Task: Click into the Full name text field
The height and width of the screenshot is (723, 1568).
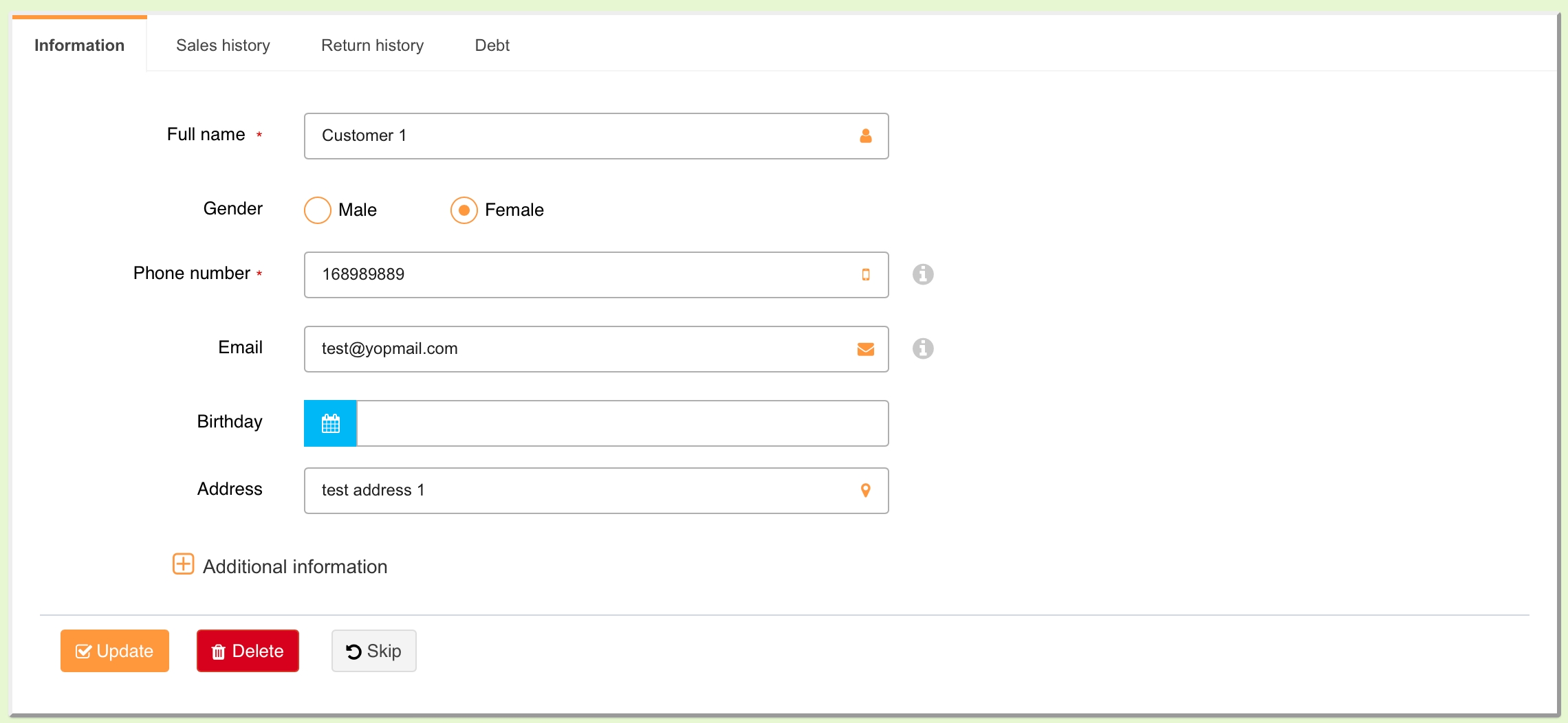Action: click(x=578, y=136)
